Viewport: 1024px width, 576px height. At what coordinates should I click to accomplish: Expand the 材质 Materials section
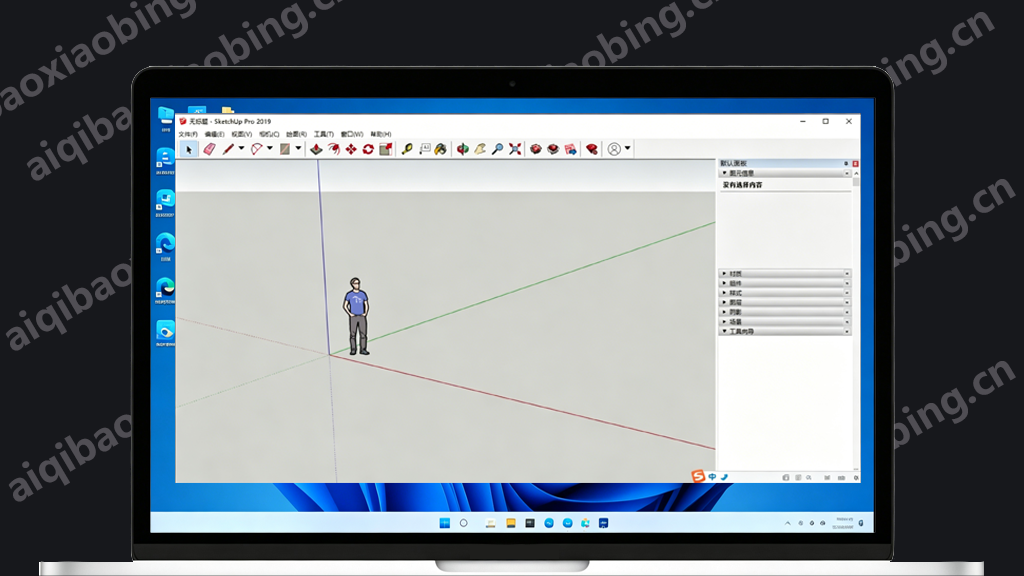724,274
